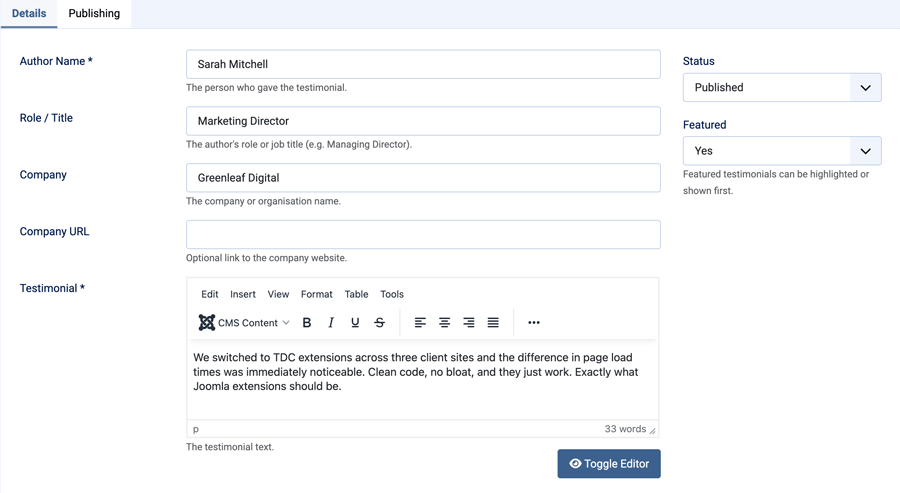This screenshot has height=493, width=900.
Task: Click inside the testimonial text body
Action: tap(422, 380)
